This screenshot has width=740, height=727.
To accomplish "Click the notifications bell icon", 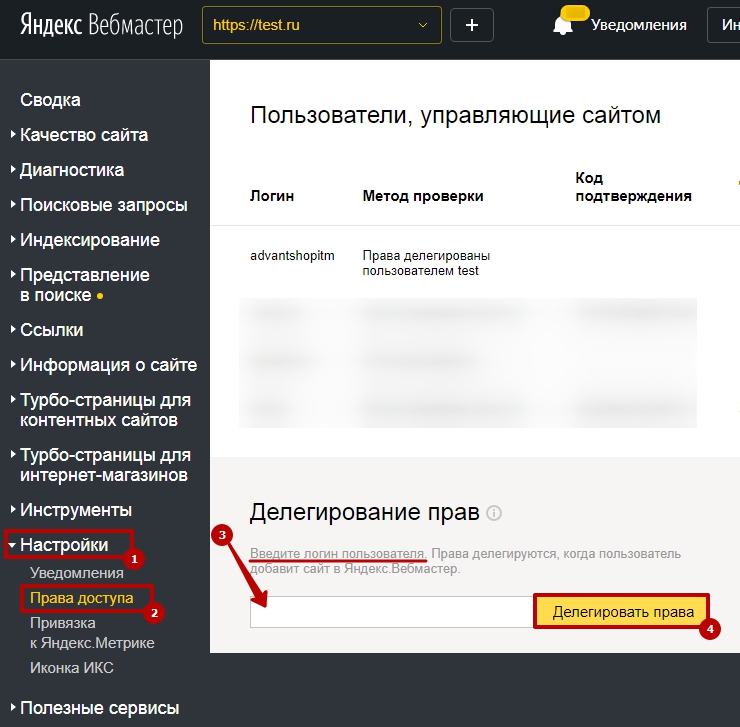I will click(x=564, y=26).
